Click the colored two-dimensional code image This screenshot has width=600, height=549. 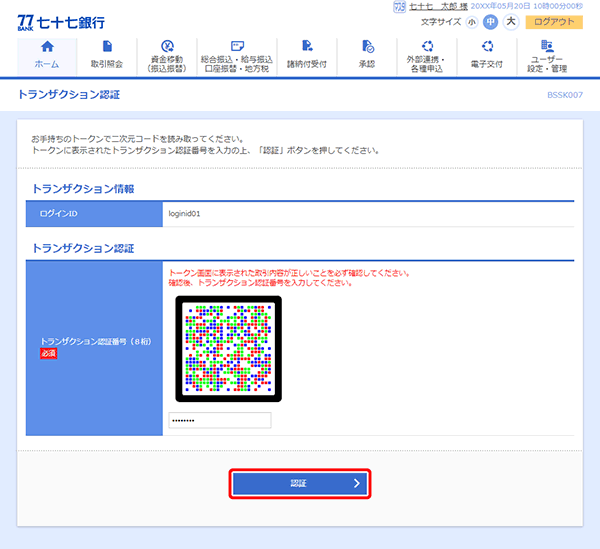click(x=228, y=349)
